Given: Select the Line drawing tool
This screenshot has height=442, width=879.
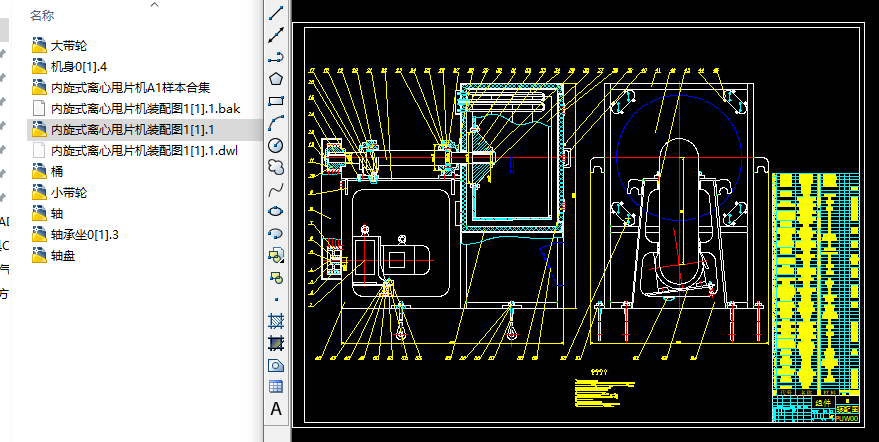Looking at the screenshot, I should (277, 12).
